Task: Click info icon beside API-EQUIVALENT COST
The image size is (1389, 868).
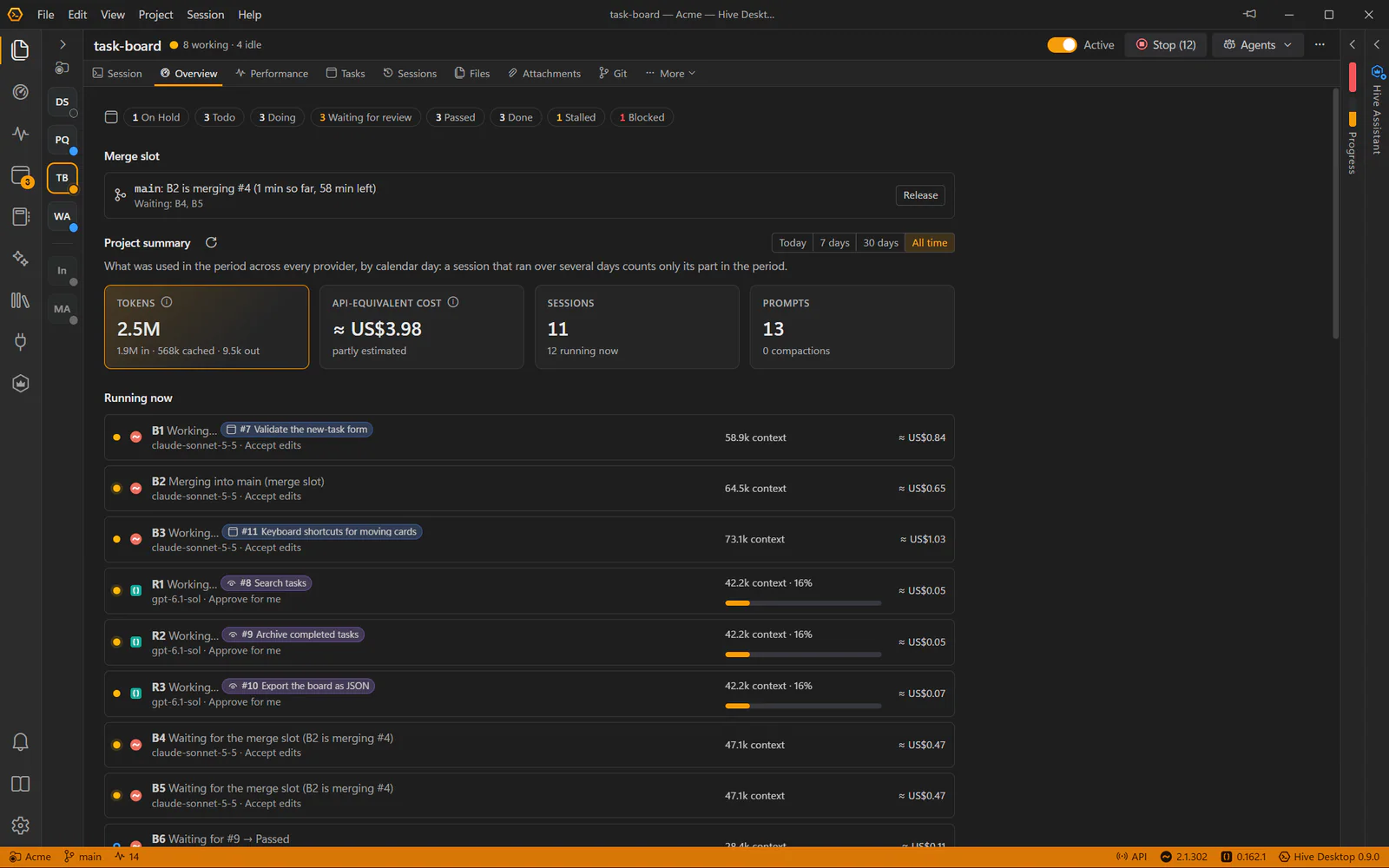Action: pyautogui.click(x=453, y=302)
